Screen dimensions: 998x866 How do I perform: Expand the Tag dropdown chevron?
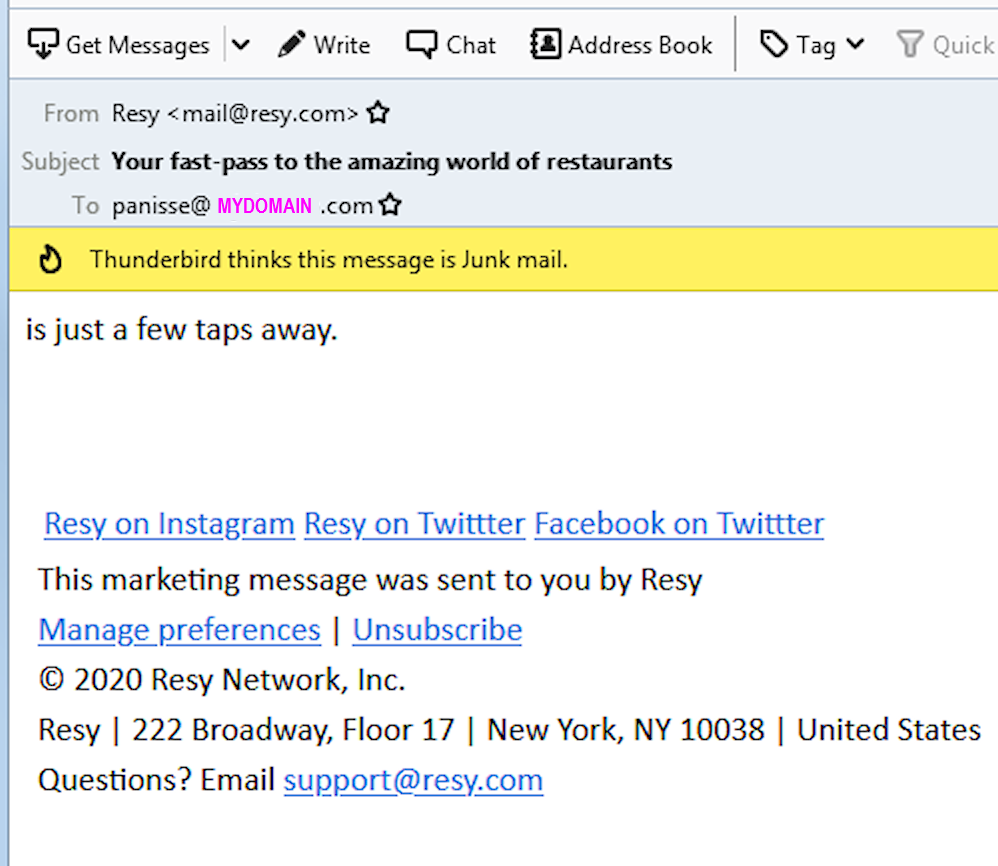click(x=855, y=45)
